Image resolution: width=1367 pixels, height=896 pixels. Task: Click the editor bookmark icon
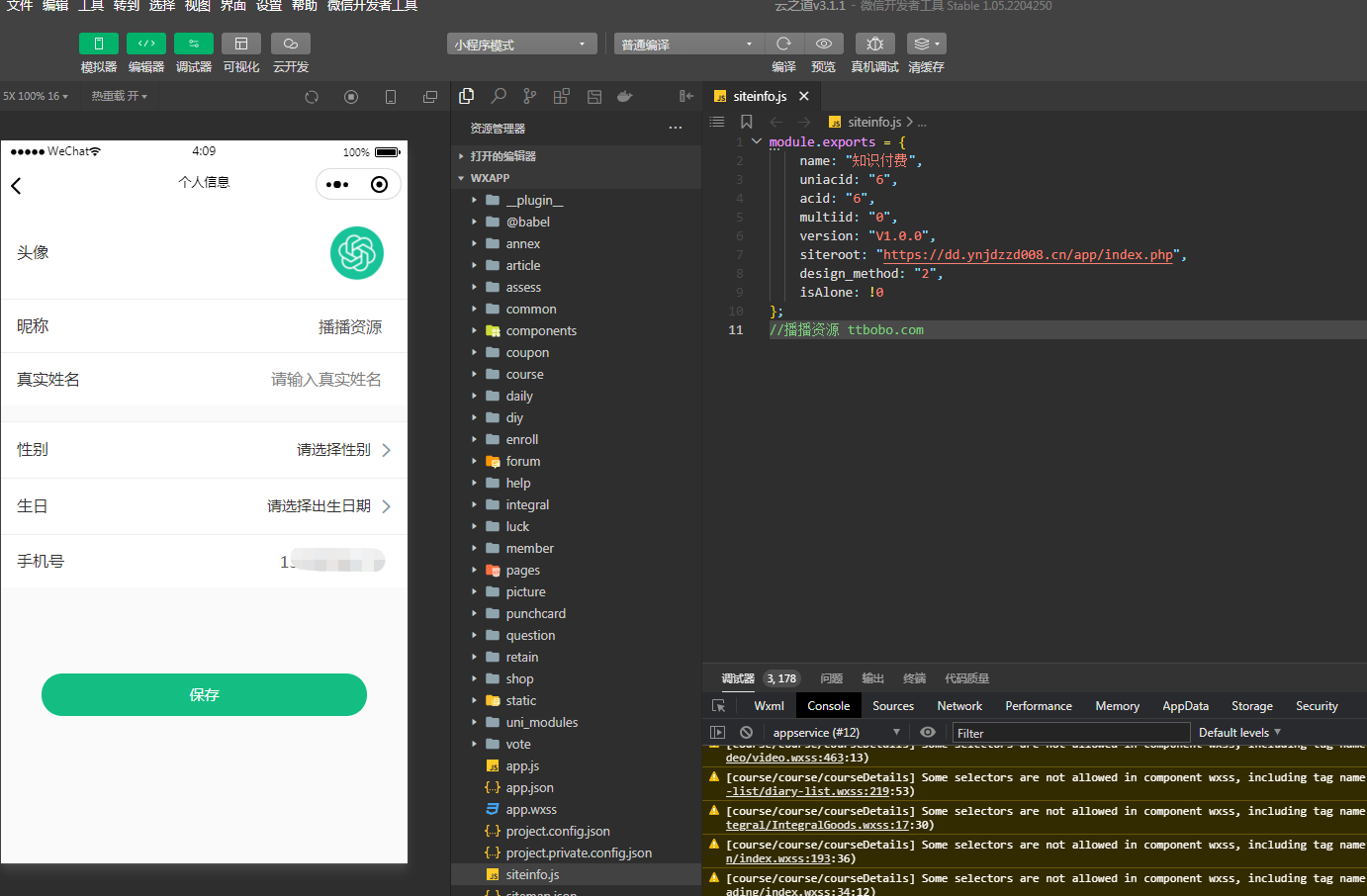point(747,122)
